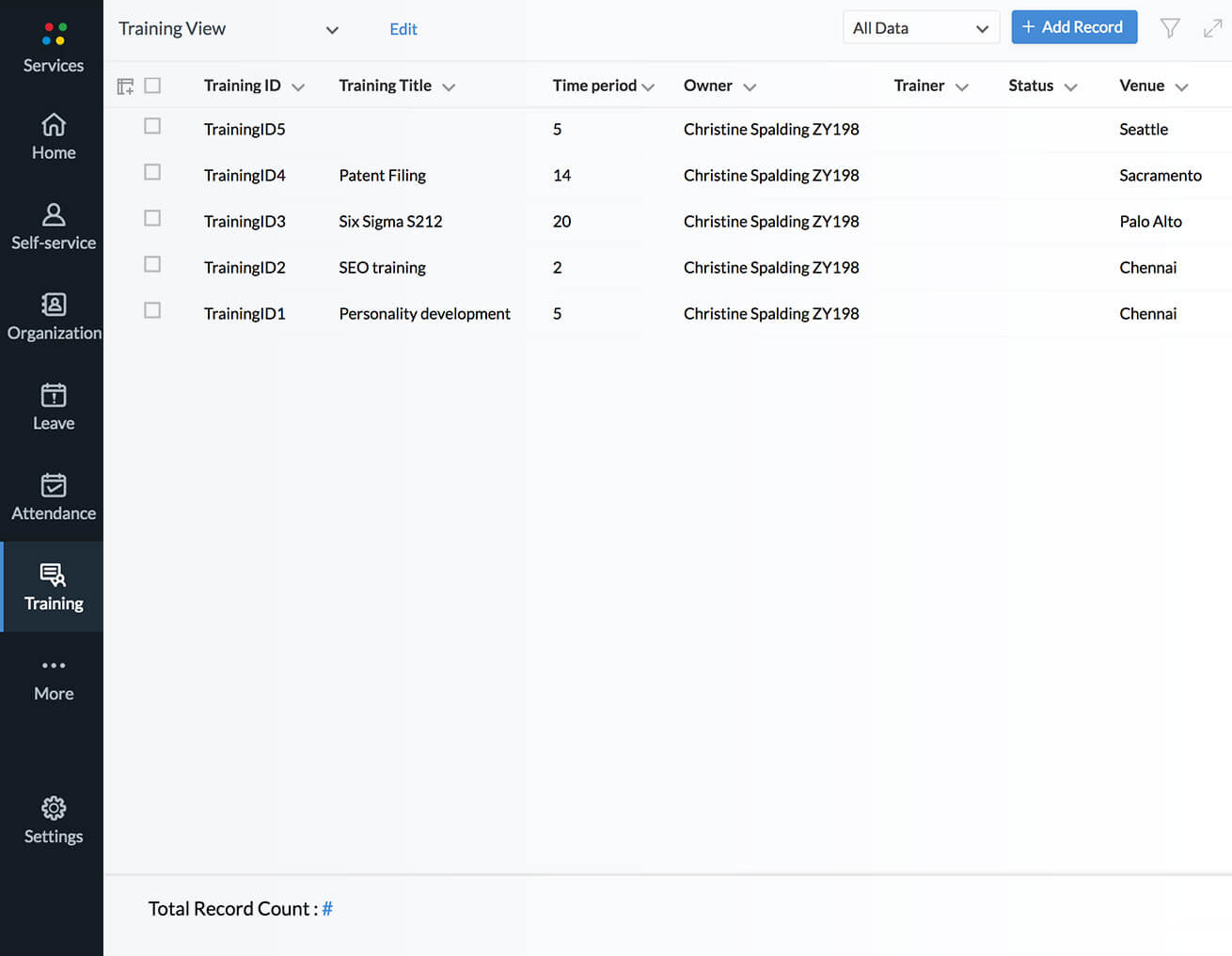
Task: Open the Training View dropdown
Action: pos(331,29)
